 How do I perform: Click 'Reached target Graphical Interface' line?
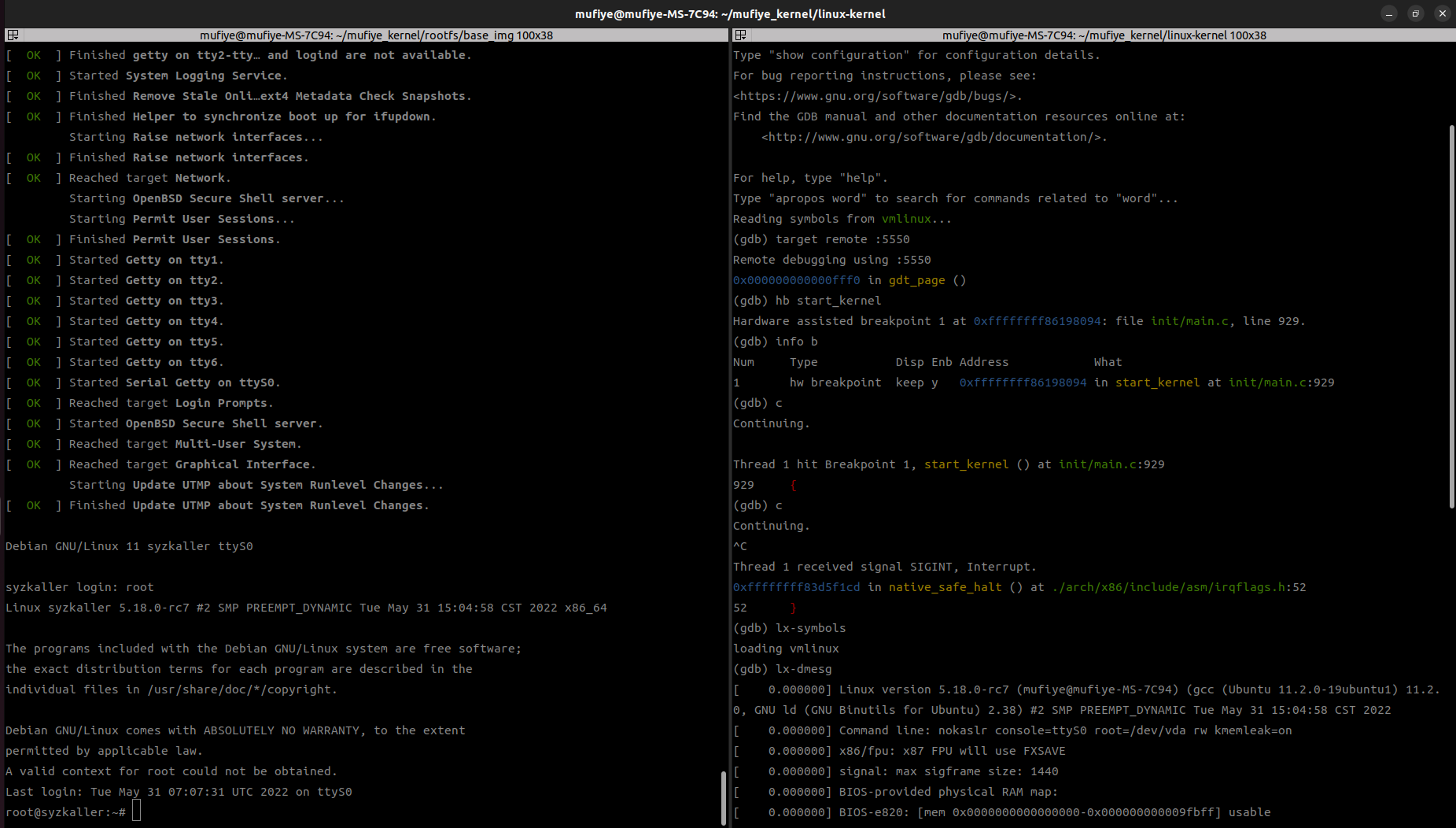click(161, 464)
